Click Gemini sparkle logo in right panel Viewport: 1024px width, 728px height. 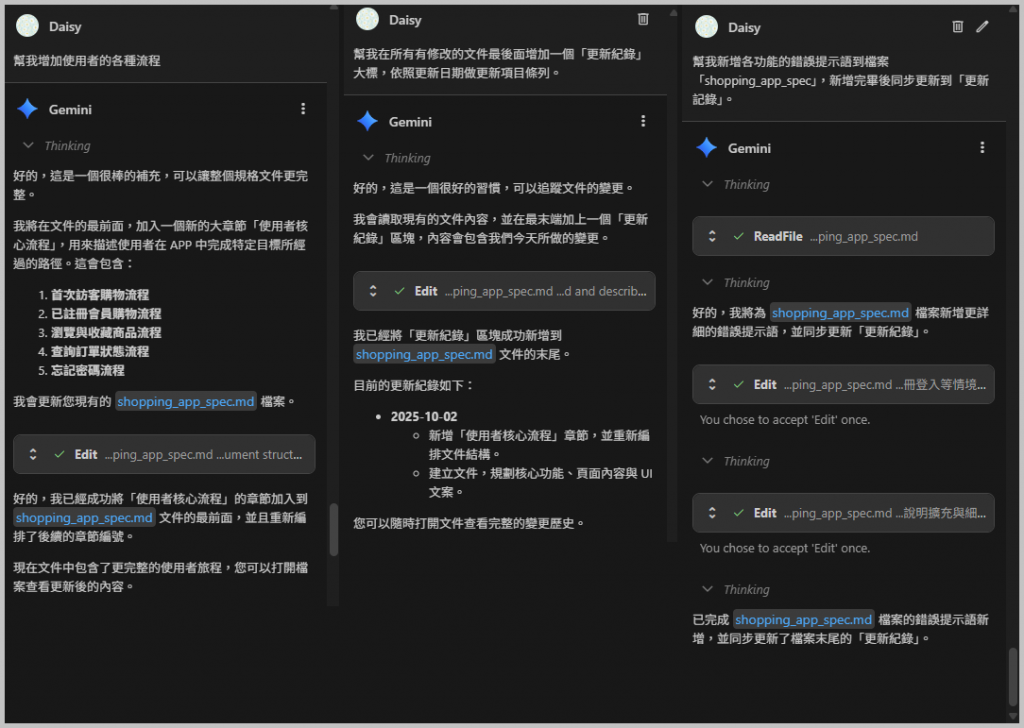pyautogui.click(x=707, y=148)
